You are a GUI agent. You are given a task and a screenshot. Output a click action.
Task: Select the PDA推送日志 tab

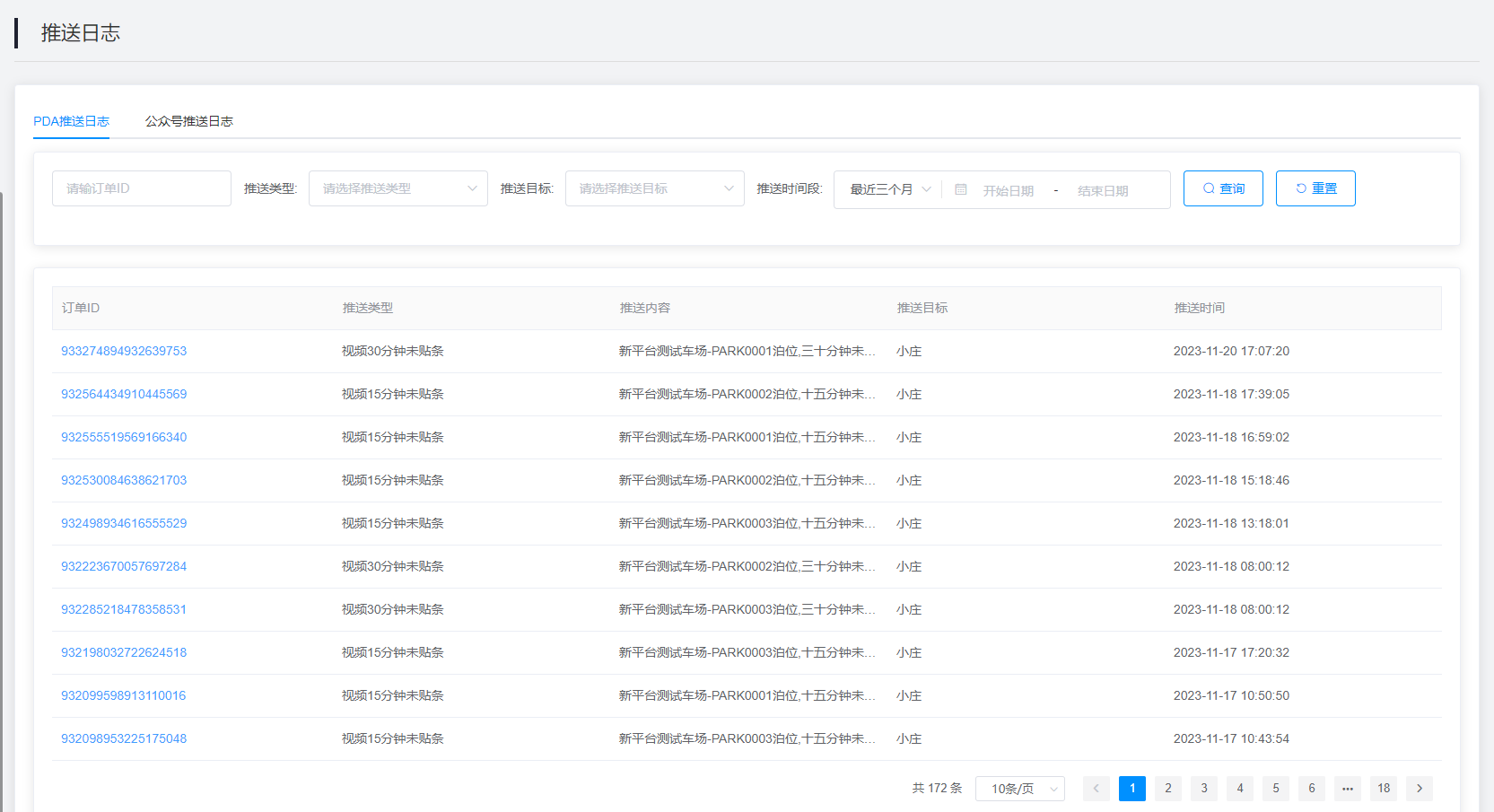coord(71,121)
